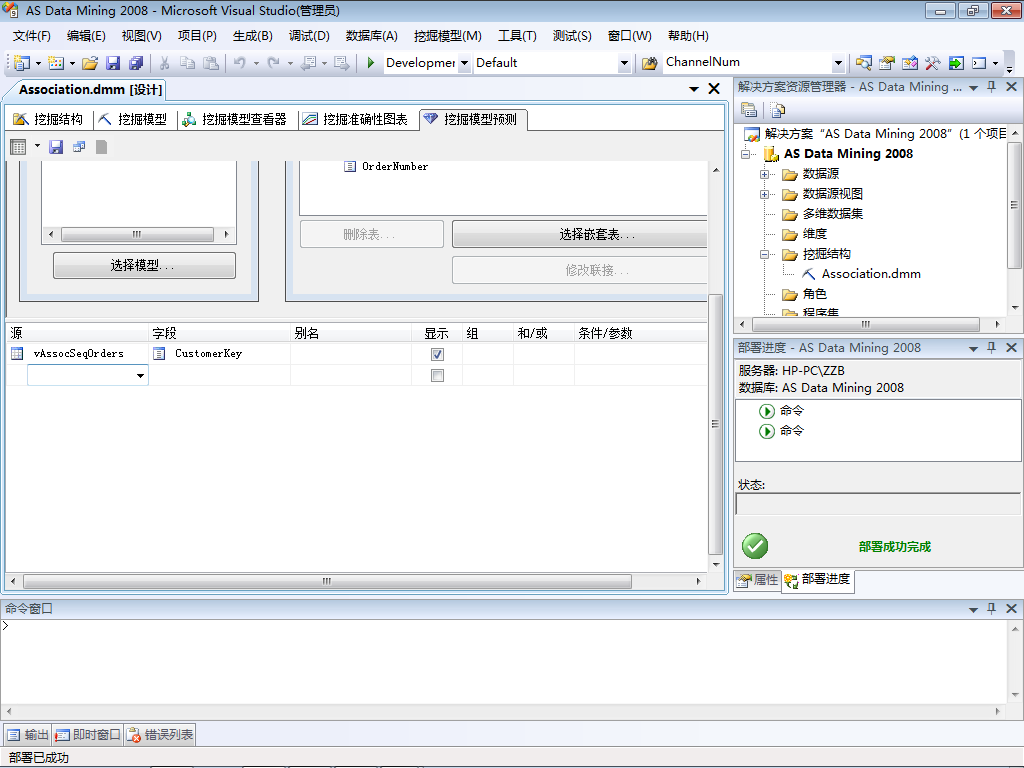Click the Redo arrow icon
1024x768 pixels.
[x=274, y=63]
